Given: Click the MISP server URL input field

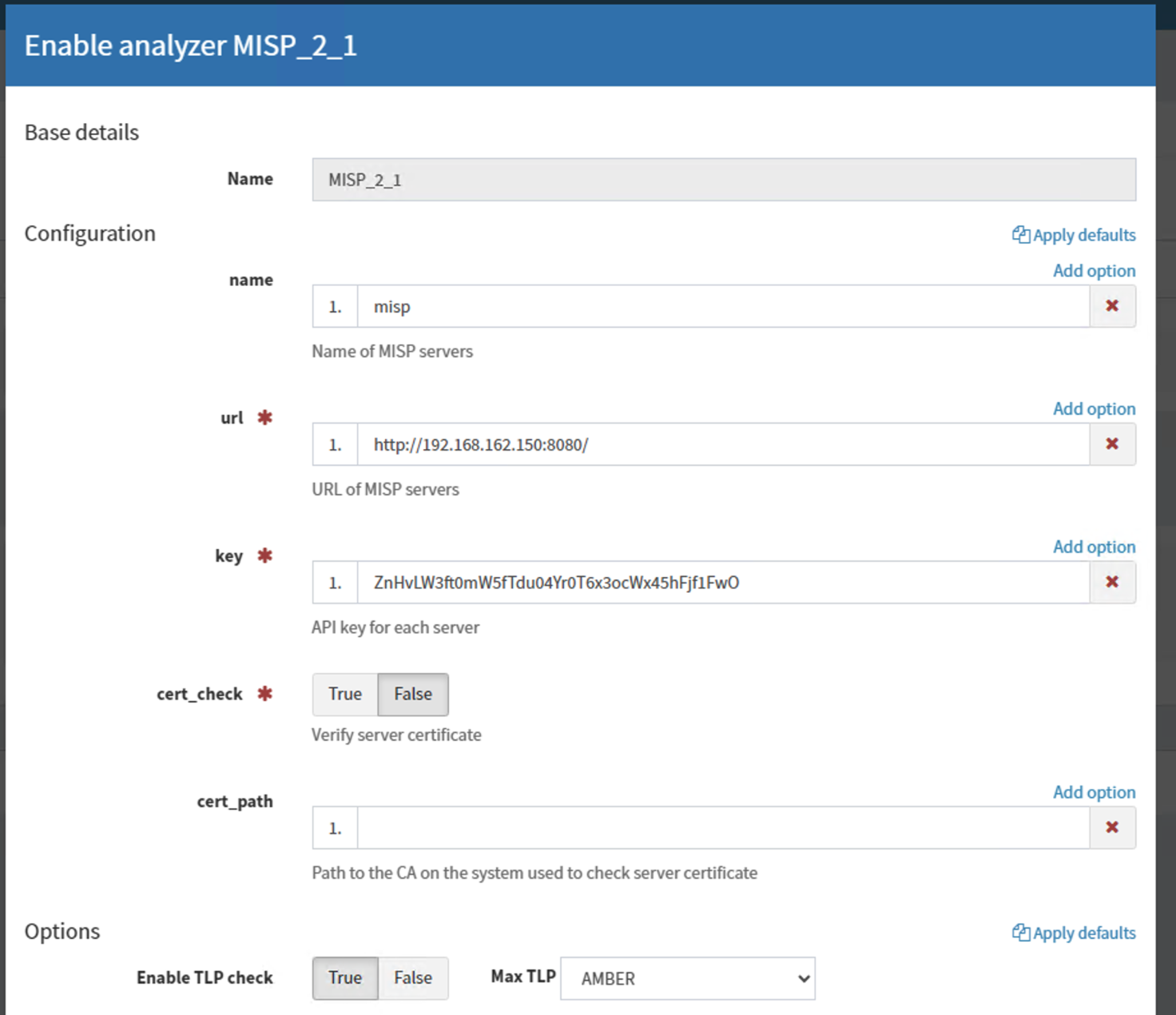Looking at the screenshot, I should (723, 445).
